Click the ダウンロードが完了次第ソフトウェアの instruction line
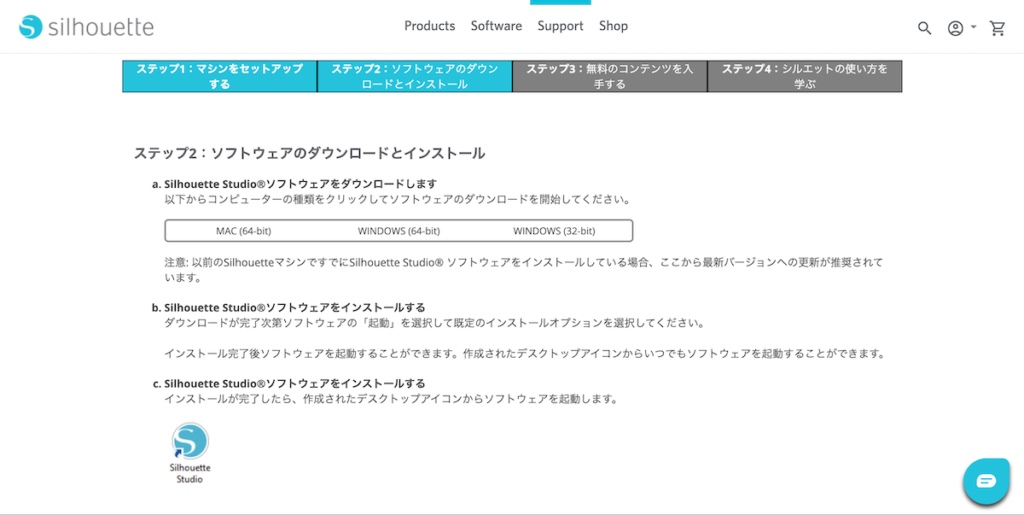The height and width of the screenshot is (515, 1024). click(434, 323)
